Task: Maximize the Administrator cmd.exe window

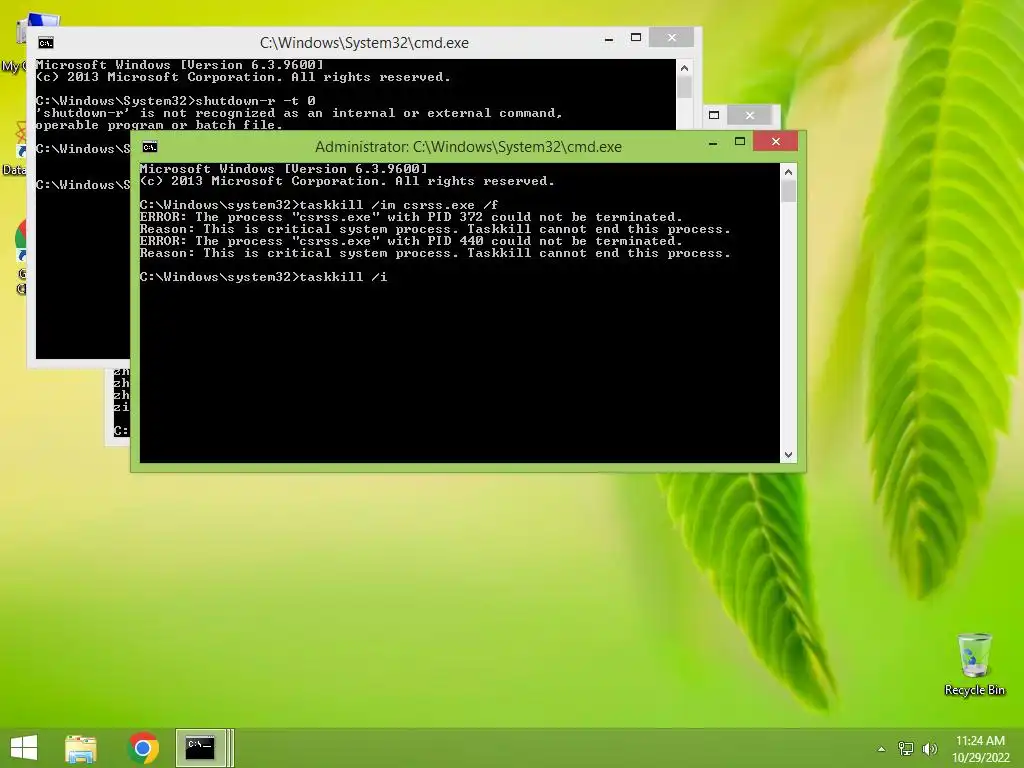Action: coord(740,141)
